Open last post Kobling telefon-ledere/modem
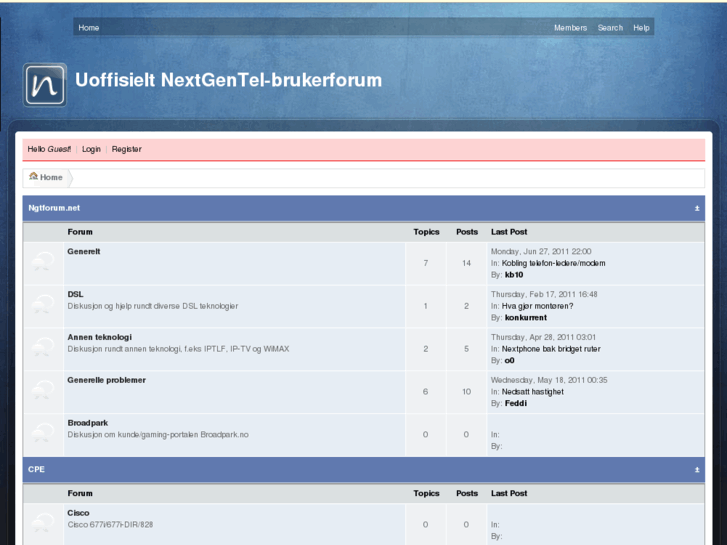Image resolution: width=727 pixels, height=545 pixels. point(554,263)
